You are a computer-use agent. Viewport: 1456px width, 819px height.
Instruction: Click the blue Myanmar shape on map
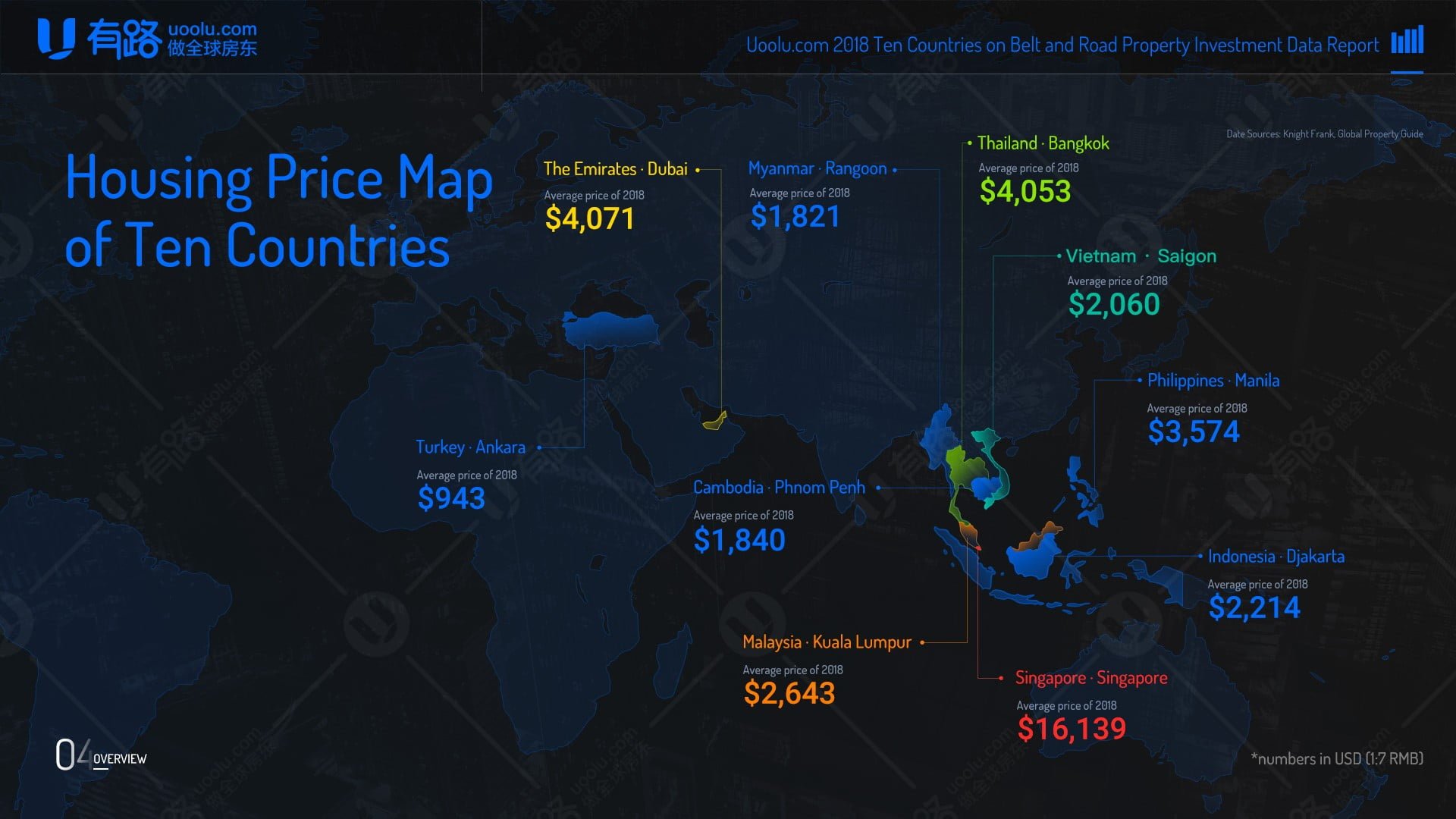(937, 436)
